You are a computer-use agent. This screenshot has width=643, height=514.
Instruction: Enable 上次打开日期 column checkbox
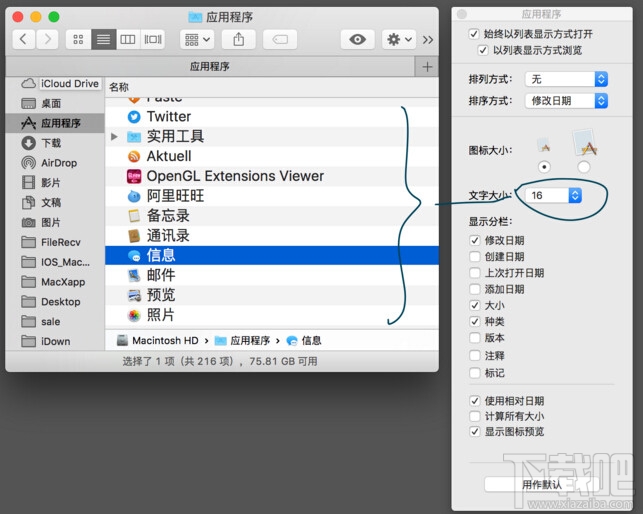[474, 273]
